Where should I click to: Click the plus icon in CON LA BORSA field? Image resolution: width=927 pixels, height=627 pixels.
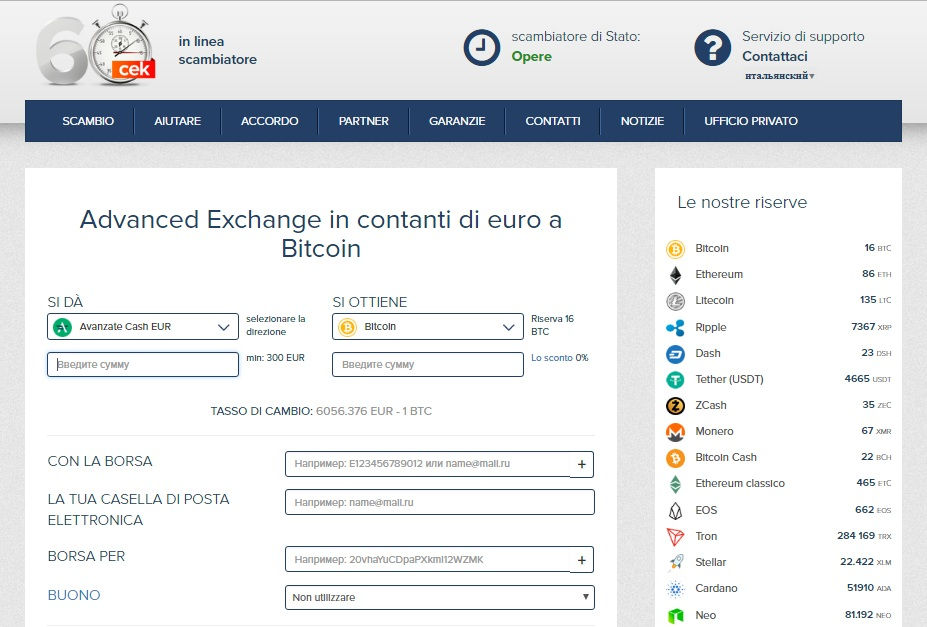[582, 464]
